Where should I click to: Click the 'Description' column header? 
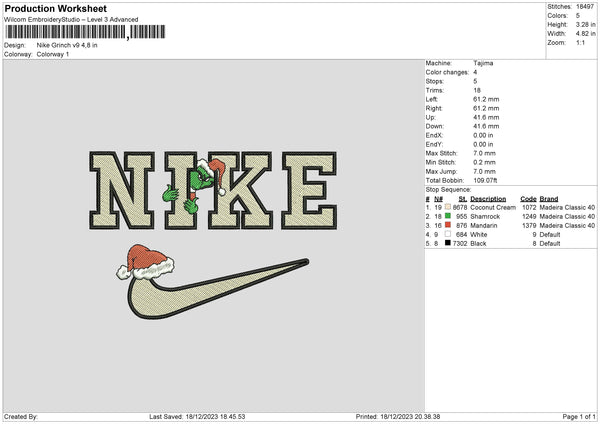click(488, 199)
